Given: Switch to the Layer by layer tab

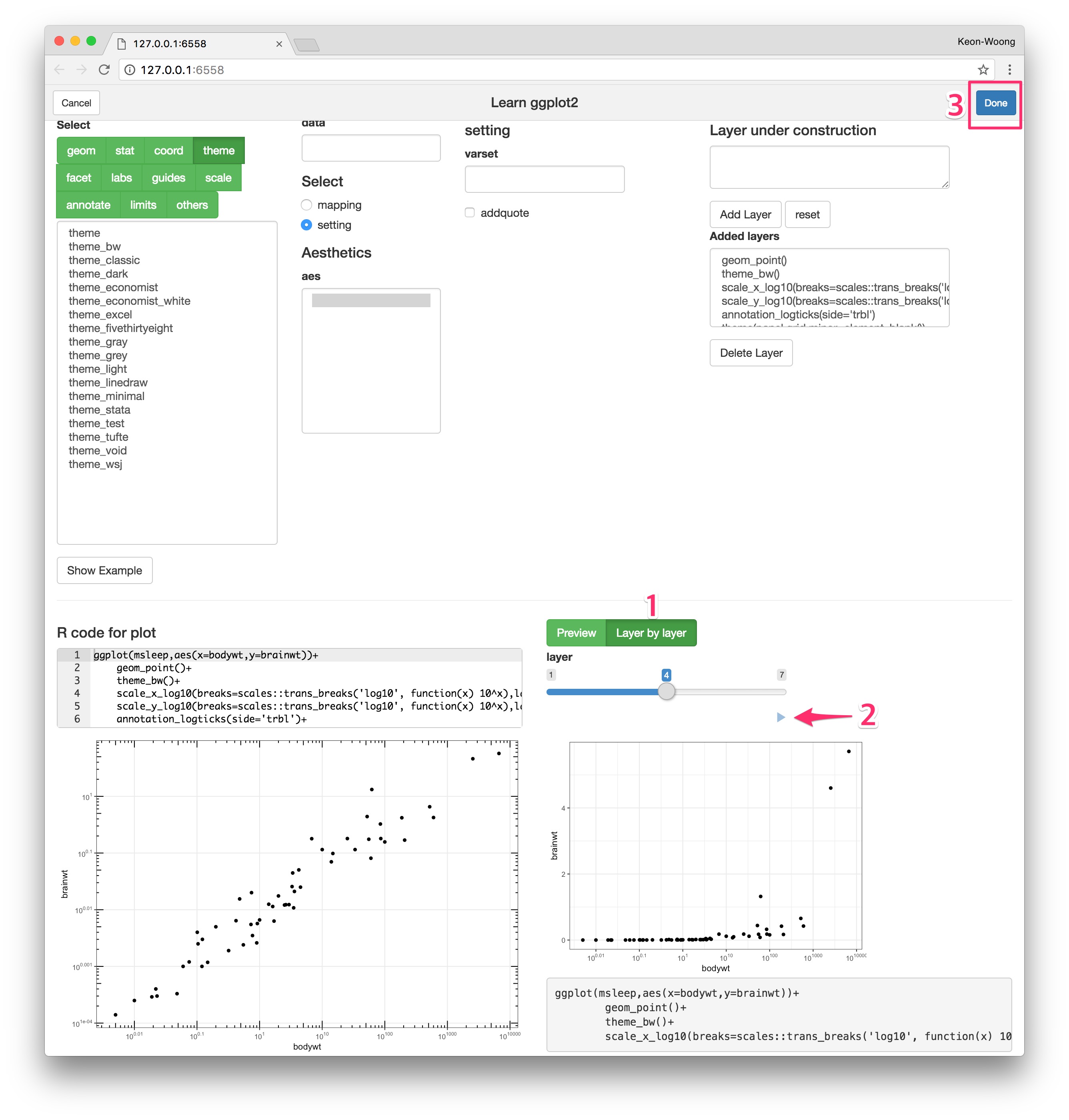Looking at the screenshot, I should click(x=650, y=633).
